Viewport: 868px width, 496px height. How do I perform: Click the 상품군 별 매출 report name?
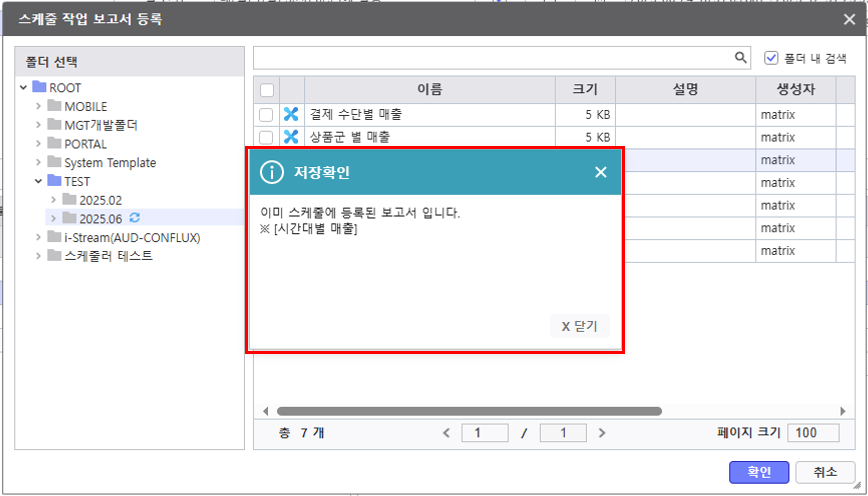(350, 137)
